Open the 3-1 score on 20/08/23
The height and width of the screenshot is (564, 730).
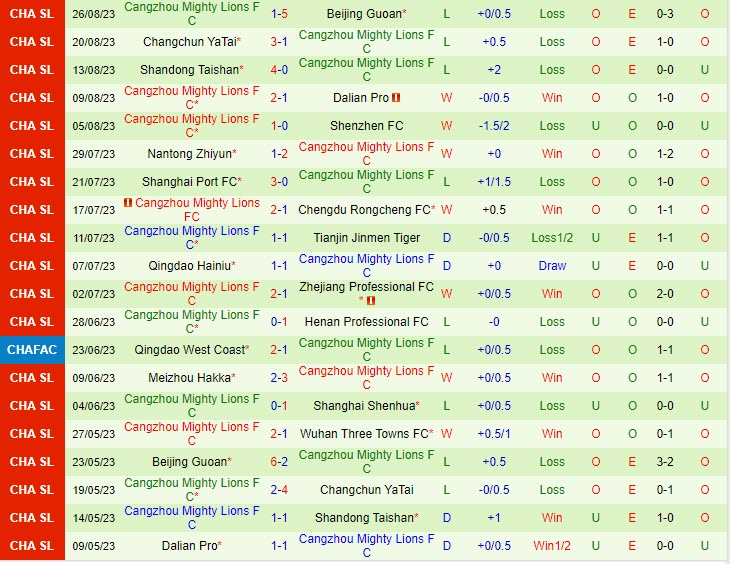pyautogui.click(x=279, y=42)
